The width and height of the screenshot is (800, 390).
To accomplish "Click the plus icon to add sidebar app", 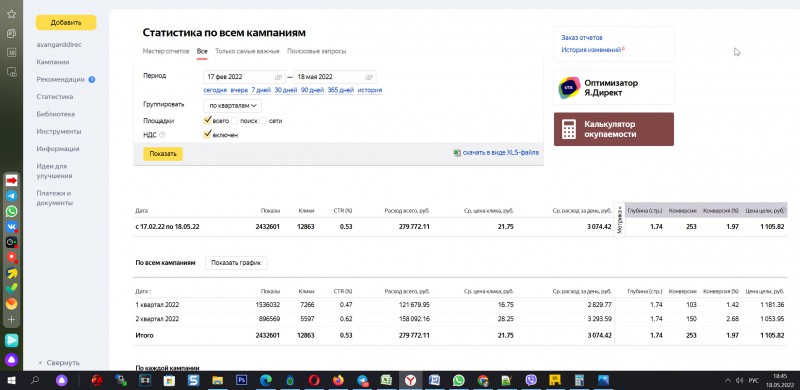I will [x=11, y=320].
